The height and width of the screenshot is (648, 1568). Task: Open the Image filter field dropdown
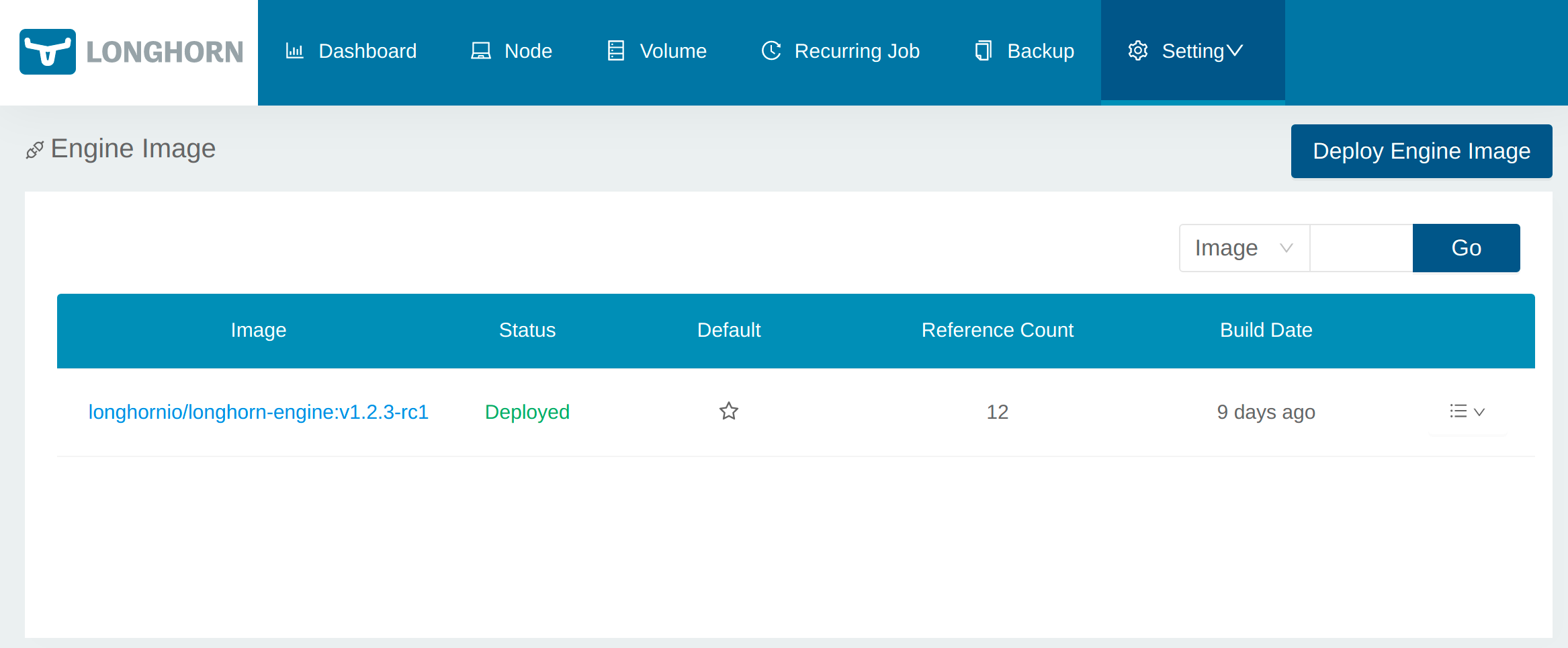(1244, 247)
